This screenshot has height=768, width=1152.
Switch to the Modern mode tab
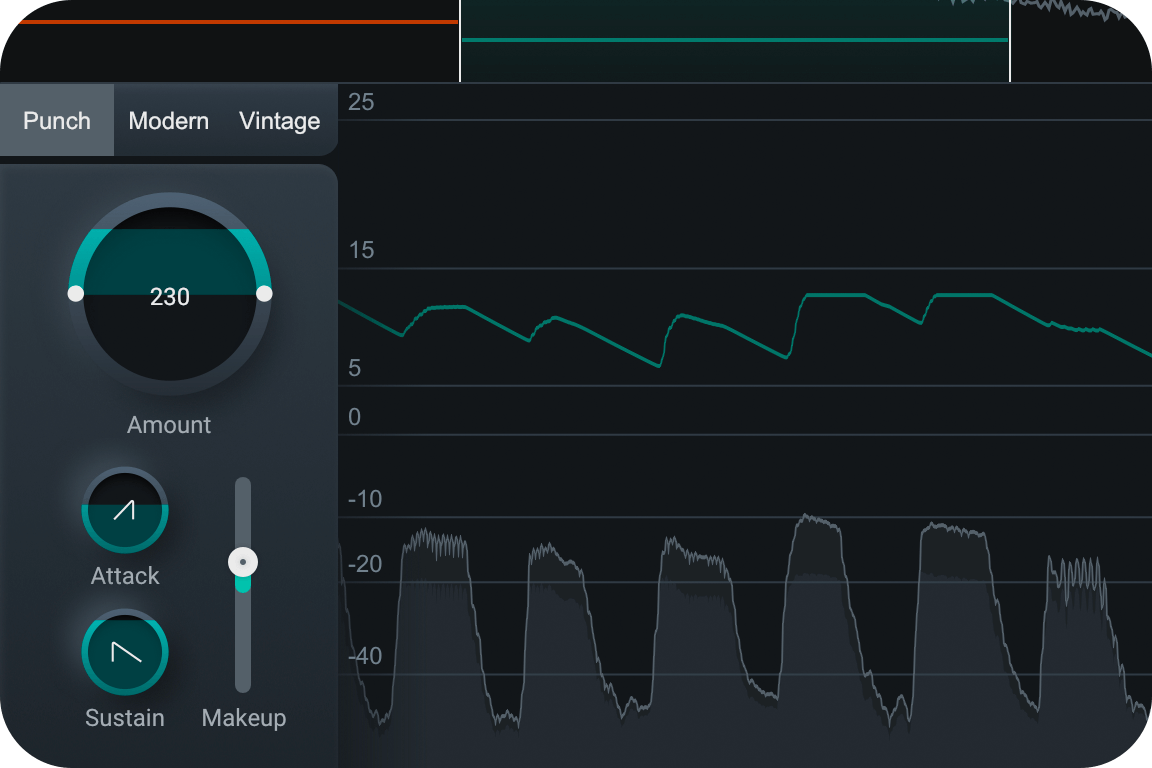click(x=168, y=121)
